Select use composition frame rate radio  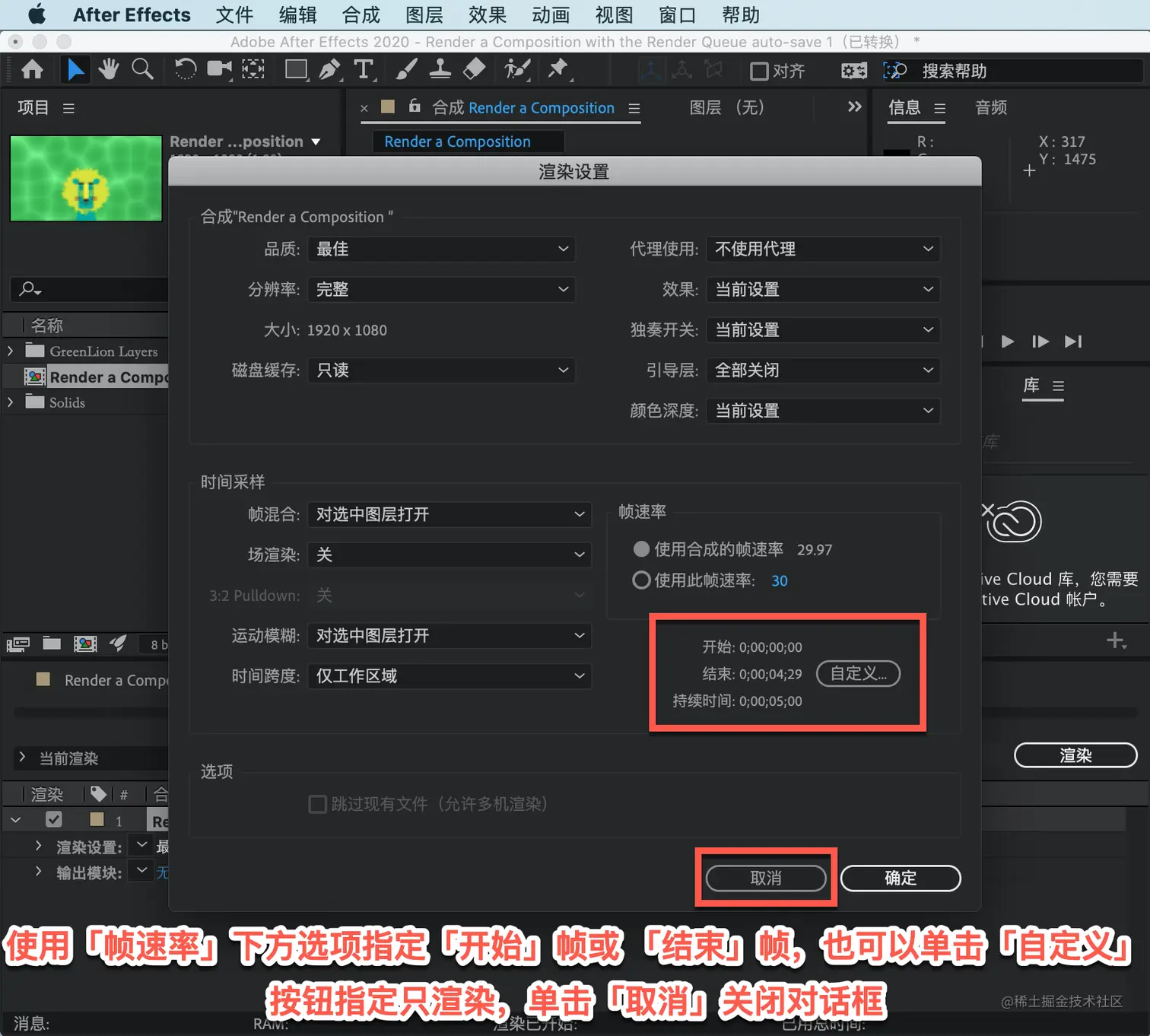point(641,548)
